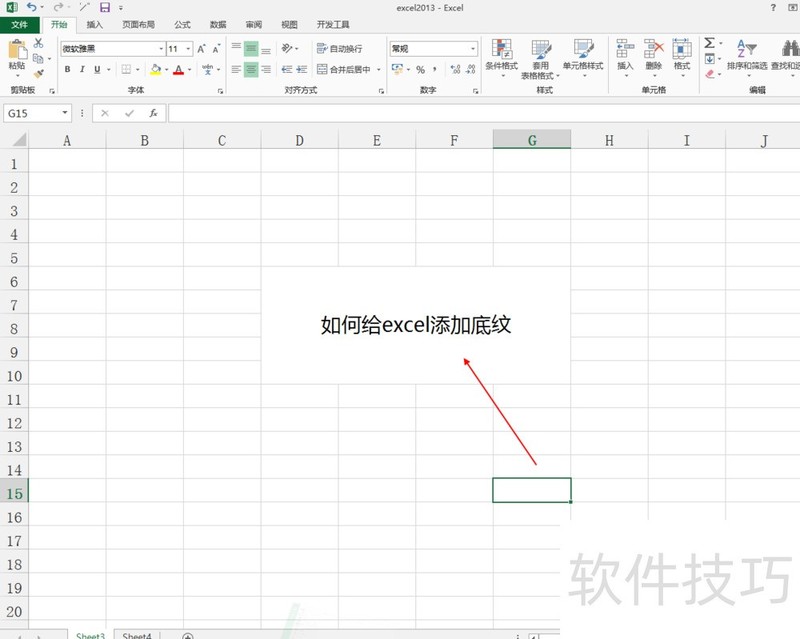Toggle top vertical alignment
The image size is (800, 639).
pos(236,48)
